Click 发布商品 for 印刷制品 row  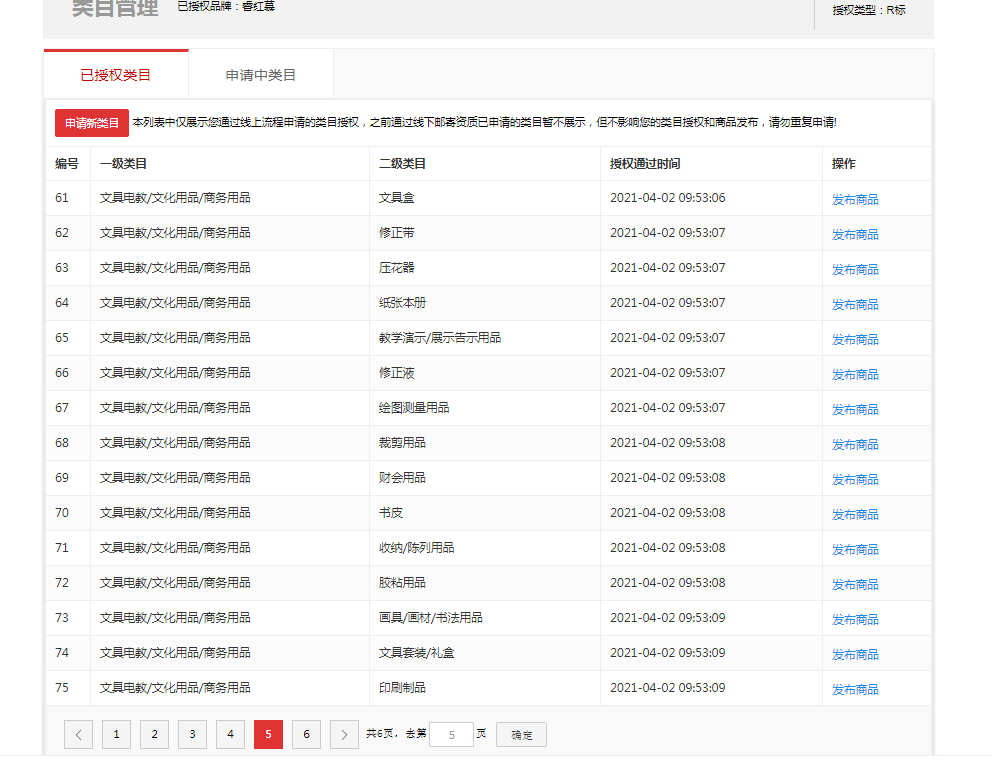pyautogui.click(x=855, y=690)
